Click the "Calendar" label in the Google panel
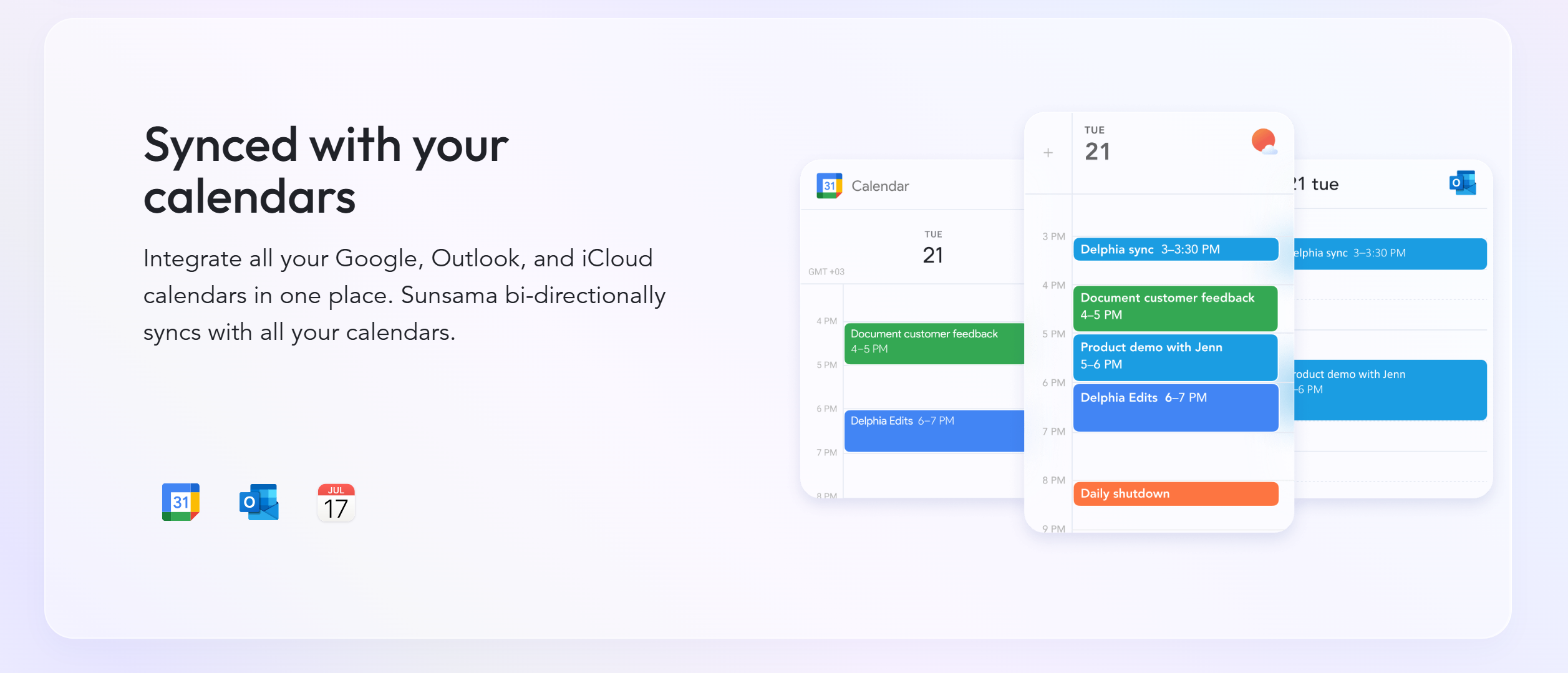1568x673 pixels. 880,186
